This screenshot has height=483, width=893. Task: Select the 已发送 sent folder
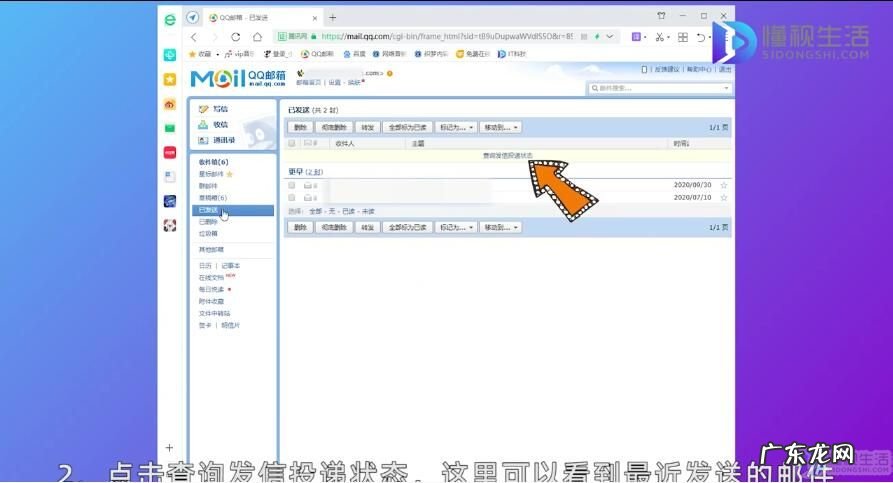[233, 210]
